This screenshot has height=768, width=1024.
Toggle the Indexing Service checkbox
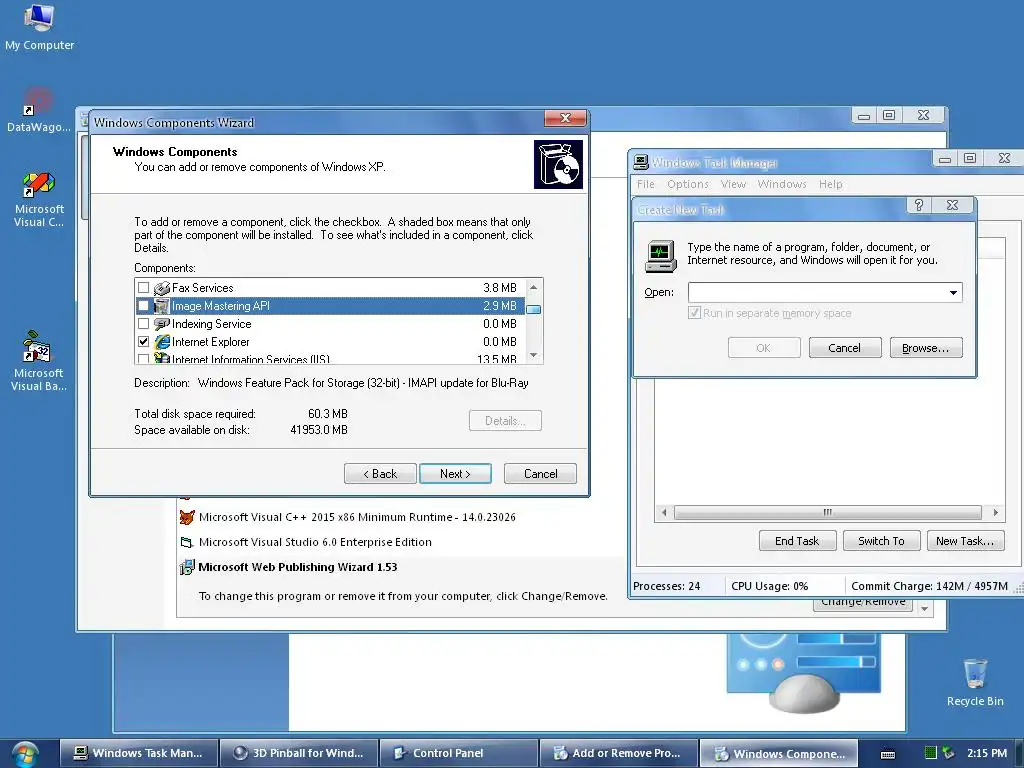[x=144, y=324]
